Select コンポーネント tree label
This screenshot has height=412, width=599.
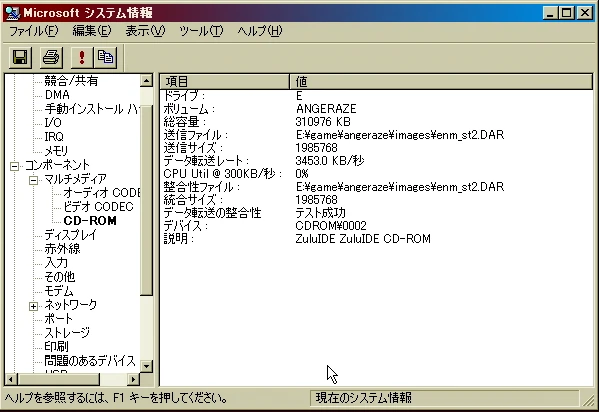point(57,165)
